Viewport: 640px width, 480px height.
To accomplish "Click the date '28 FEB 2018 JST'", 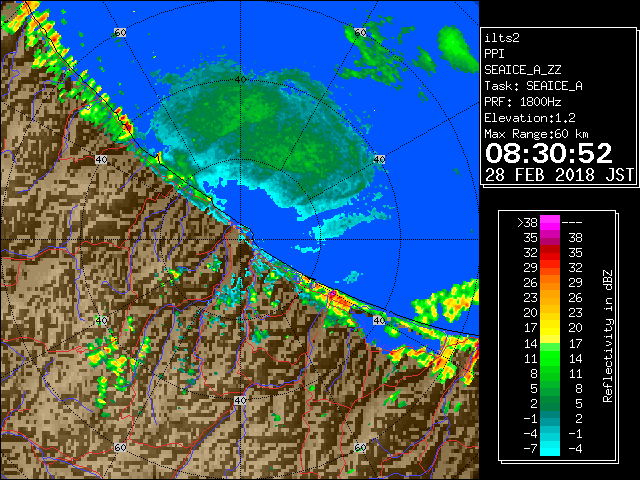I will [559, 175].
